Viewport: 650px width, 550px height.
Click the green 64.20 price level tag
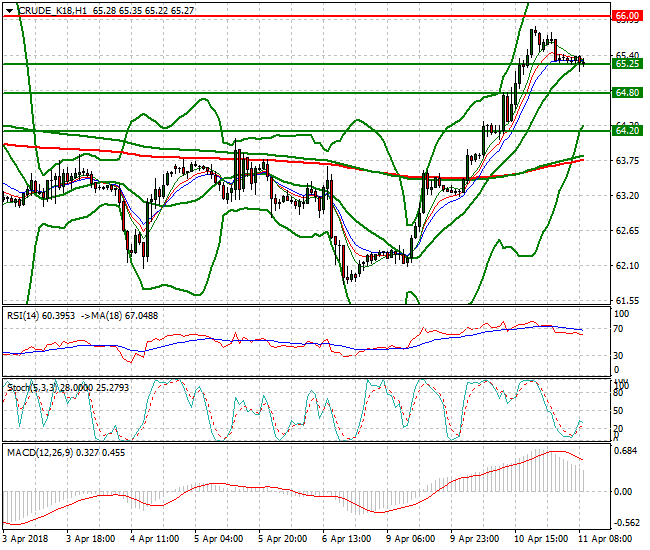627,130
